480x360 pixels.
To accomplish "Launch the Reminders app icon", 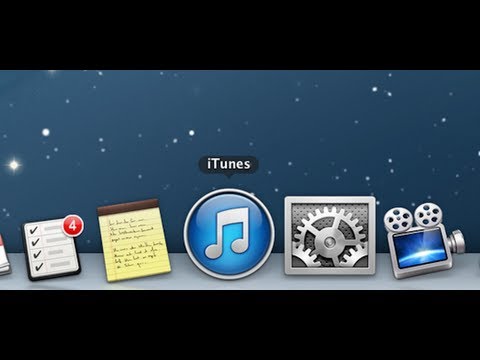I will click(x=53, y=248).
